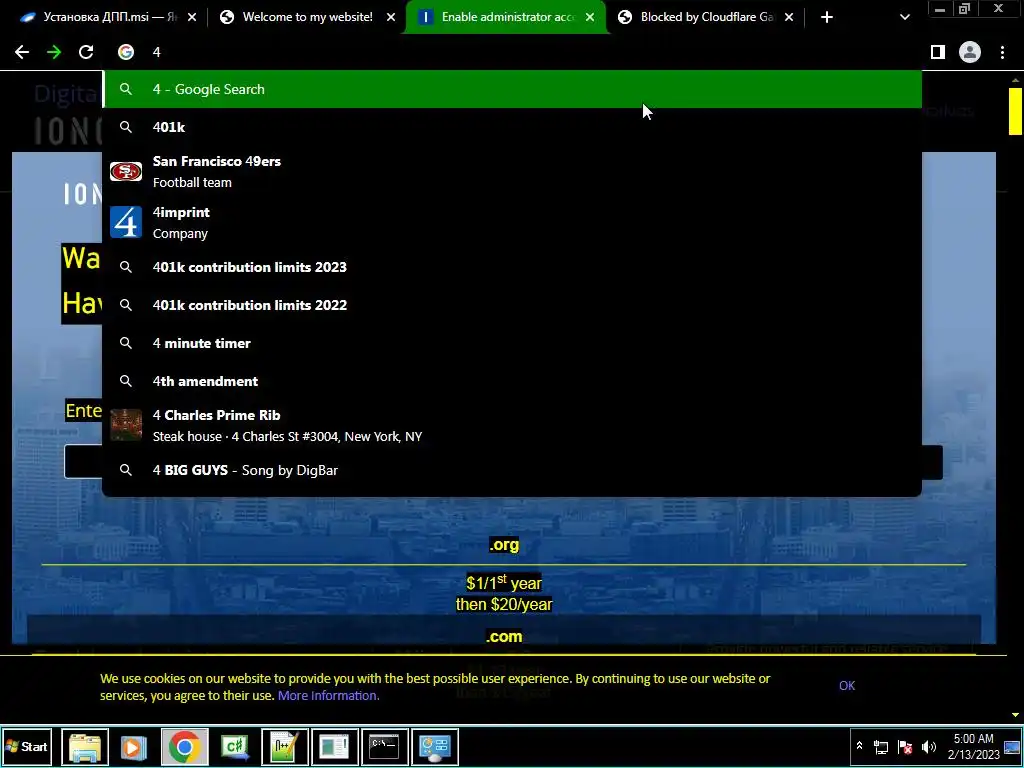1024x768 pixels.
Task: Close the Welcome to my website tab
Action: pos(391,17)
